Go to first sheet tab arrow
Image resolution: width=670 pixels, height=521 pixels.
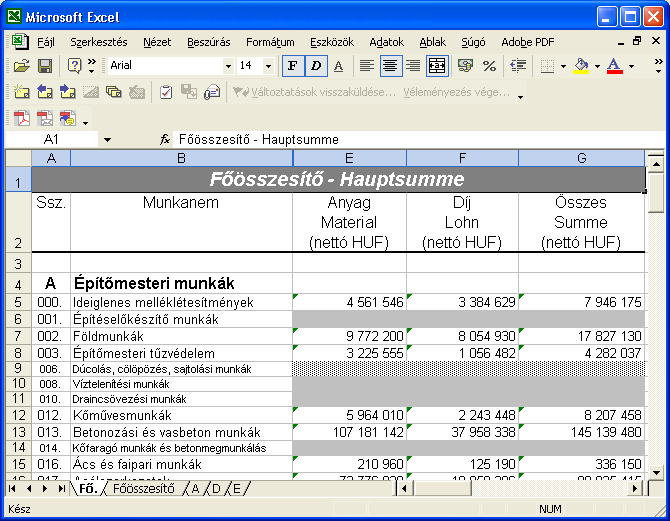(x=12, y=489)
